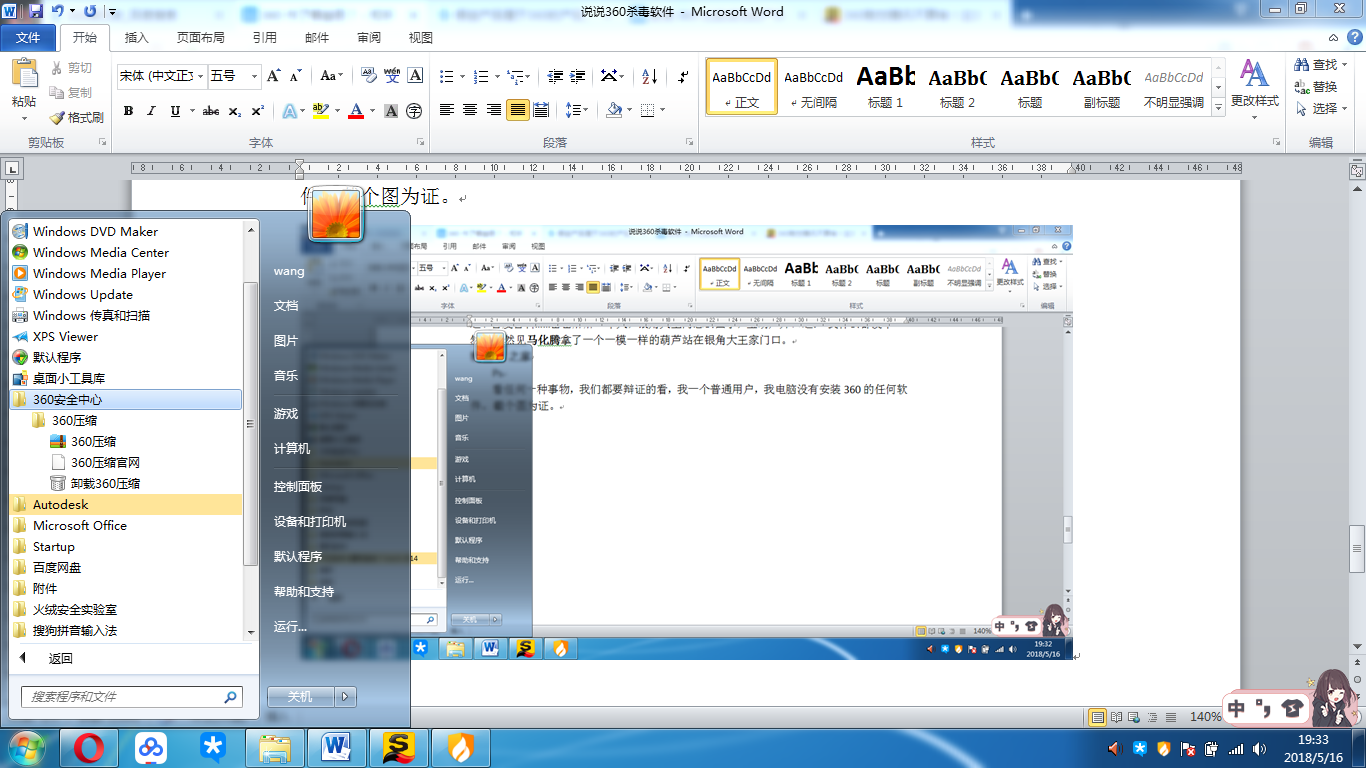Toggle Superscript formatting
The image size is (1366, 768).
pos(257,111)
